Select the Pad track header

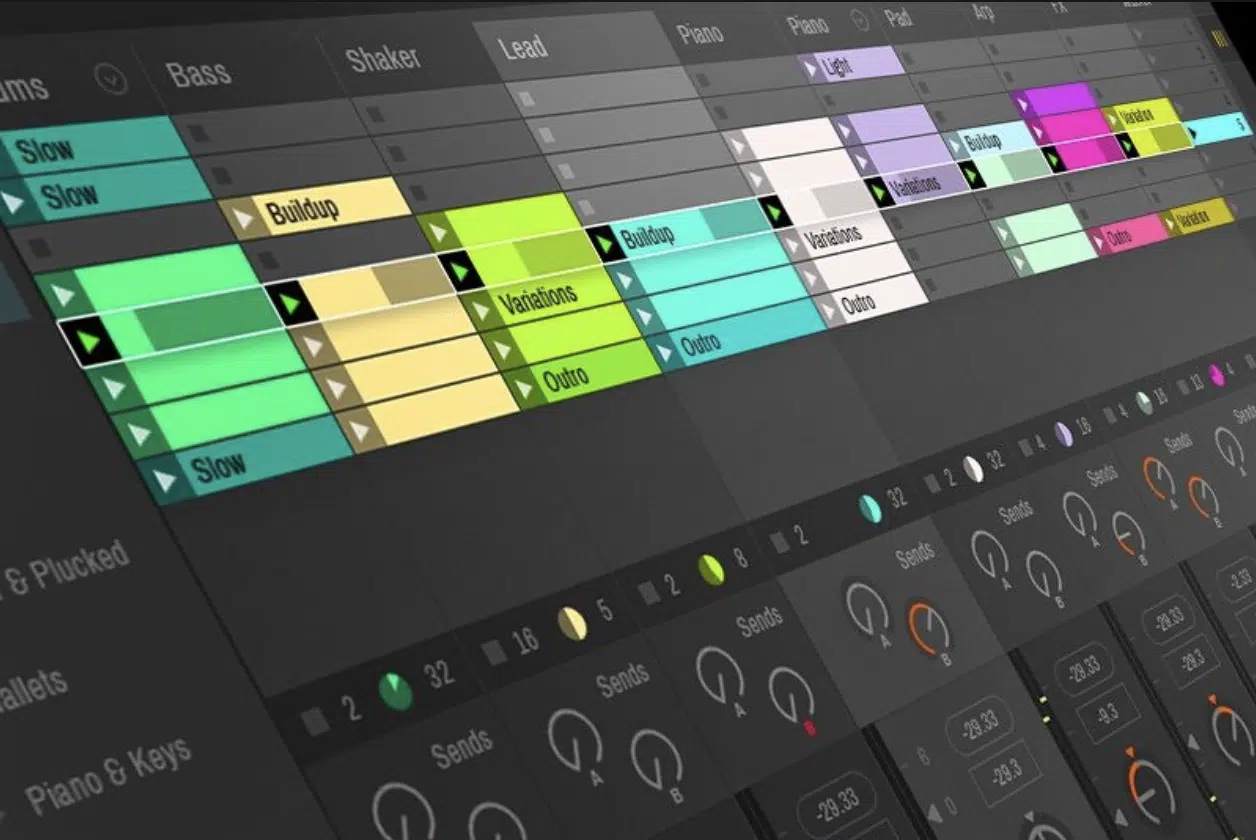click(898, 17)
